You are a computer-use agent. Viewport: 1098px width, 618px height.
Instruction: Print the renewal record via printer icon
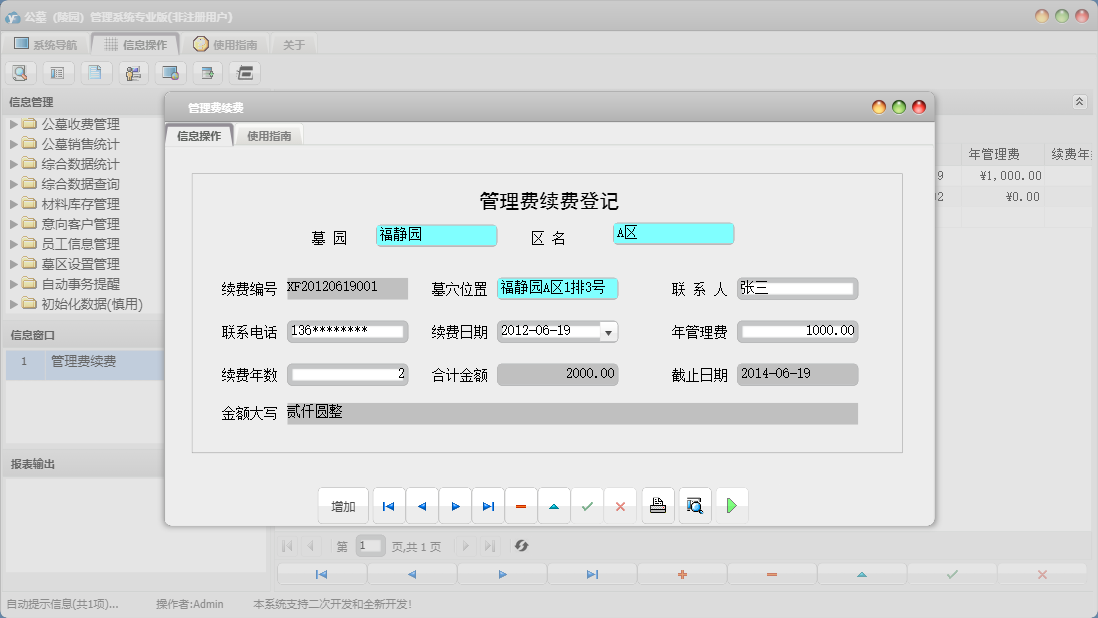click(x=658, y=505)
